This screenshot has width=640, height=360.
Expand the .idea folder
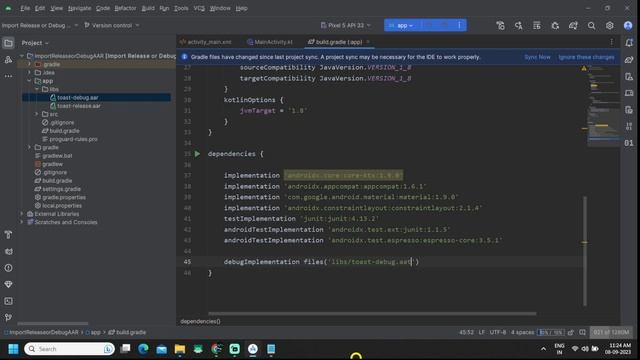click(x=29, y=72)
